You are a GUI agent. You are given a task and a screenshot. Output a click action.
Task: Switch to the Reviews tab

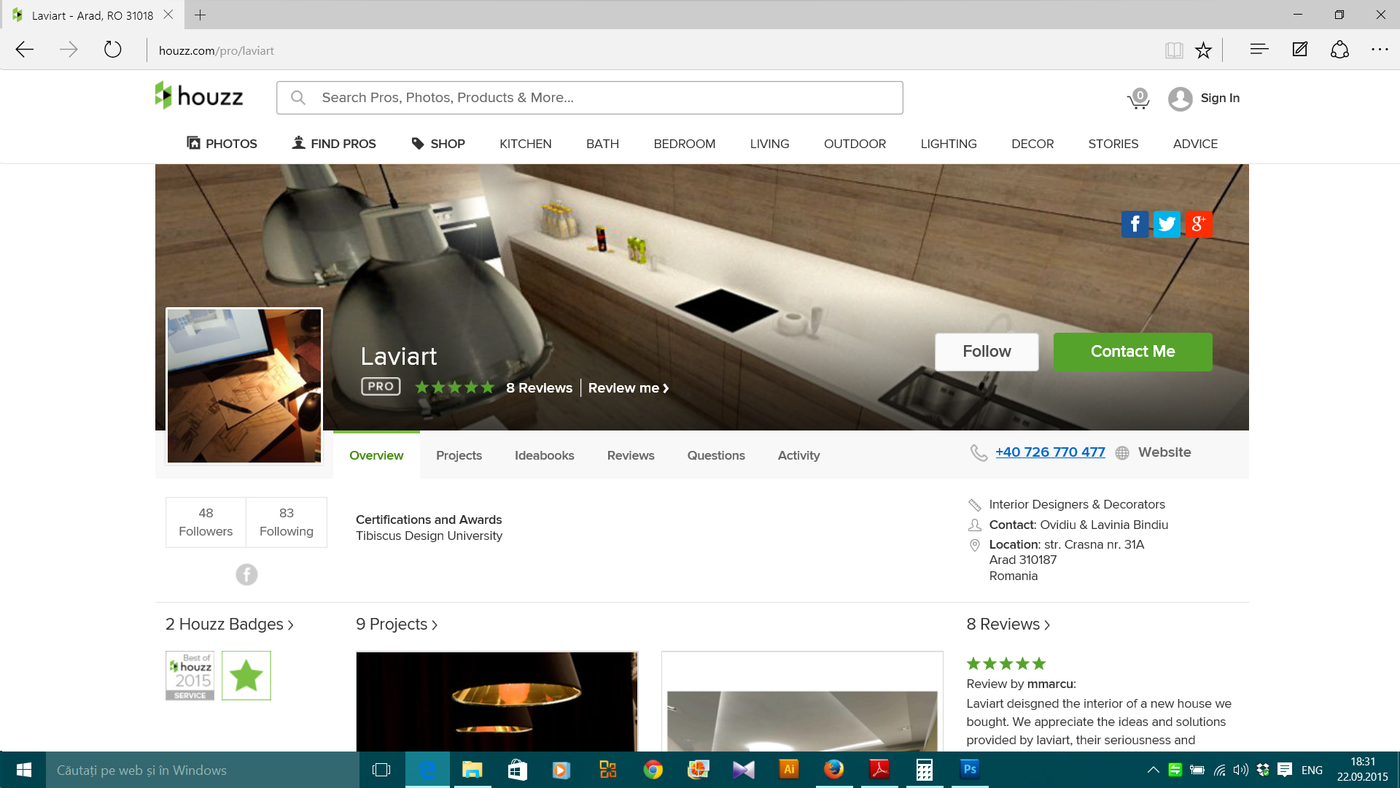pyautogui.click(x=631, y=455)
